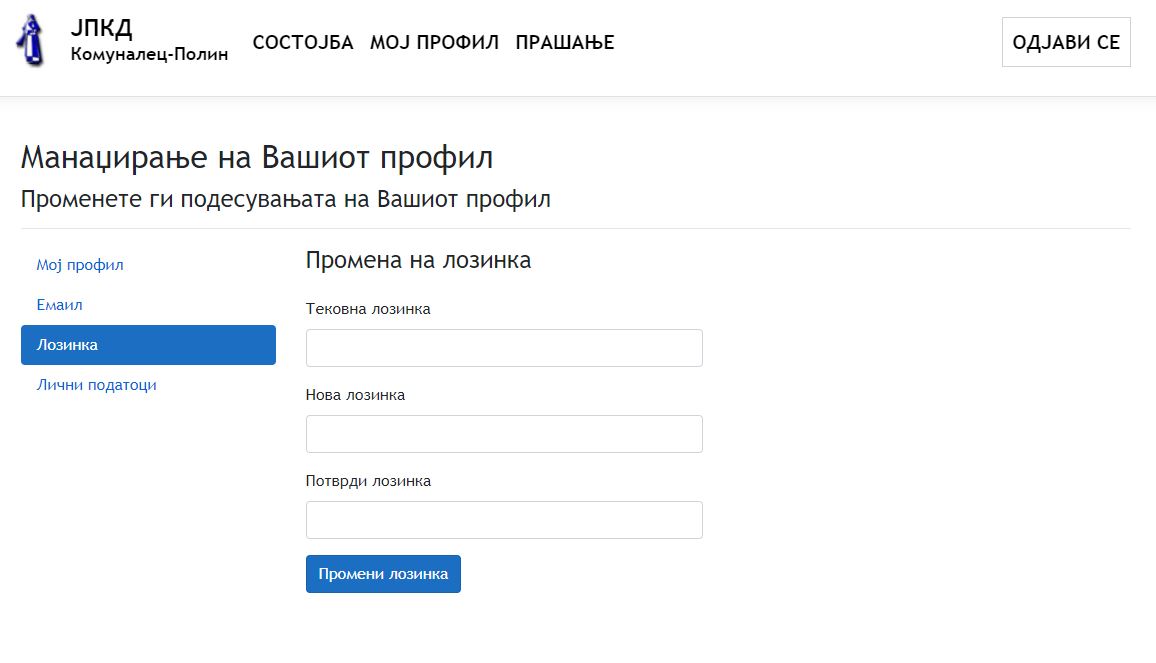Click the Нова лозинка field label
The width and height of the screenshot is (1156, 663).
[x=355, y=395]
